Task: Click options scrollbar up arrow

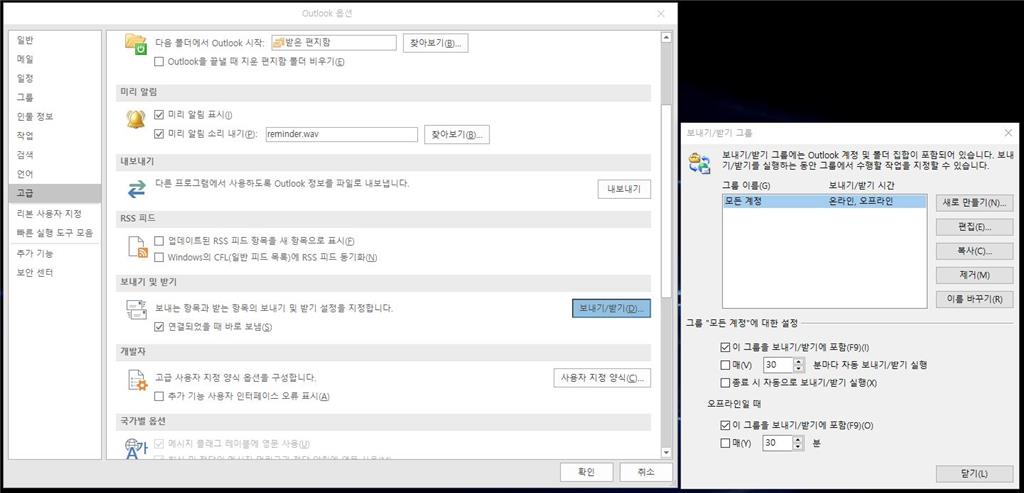Action: [666, 38]
